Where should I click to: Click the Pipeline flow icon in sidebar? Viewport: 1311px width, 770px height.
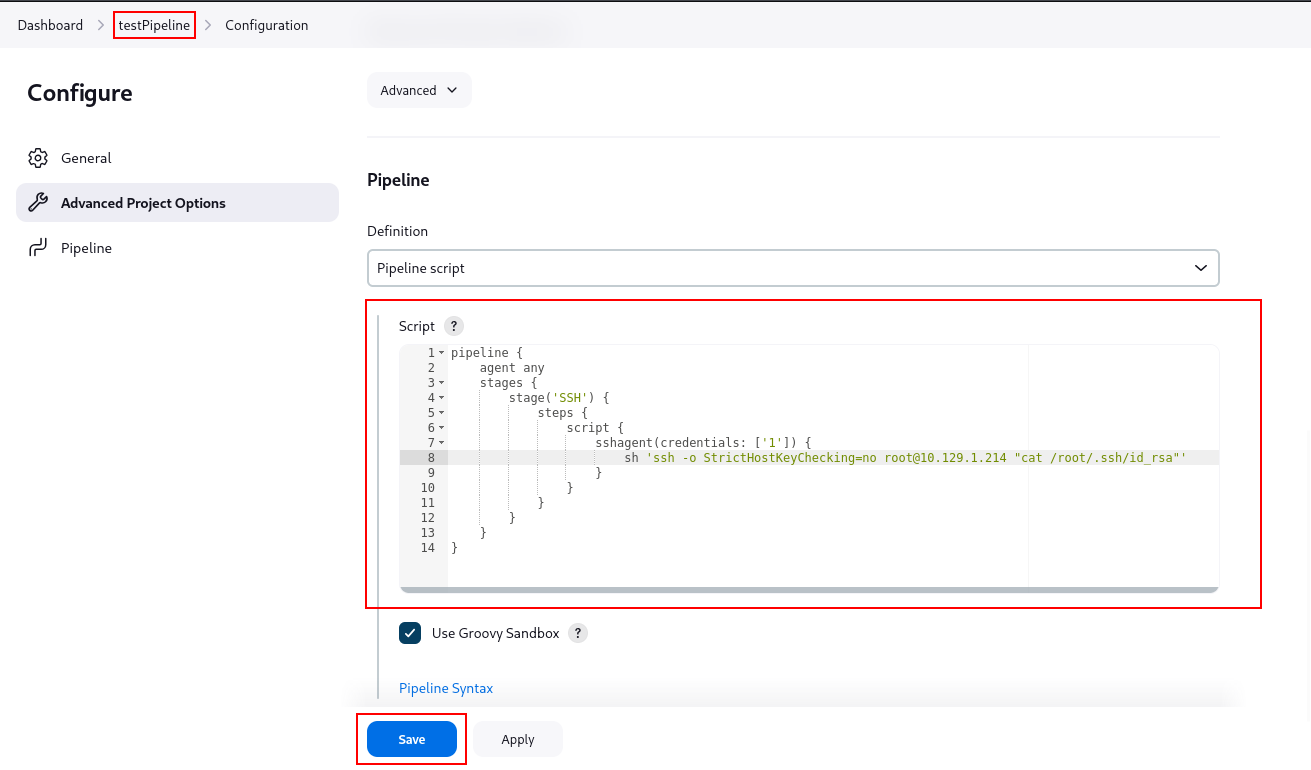(38, 248)
